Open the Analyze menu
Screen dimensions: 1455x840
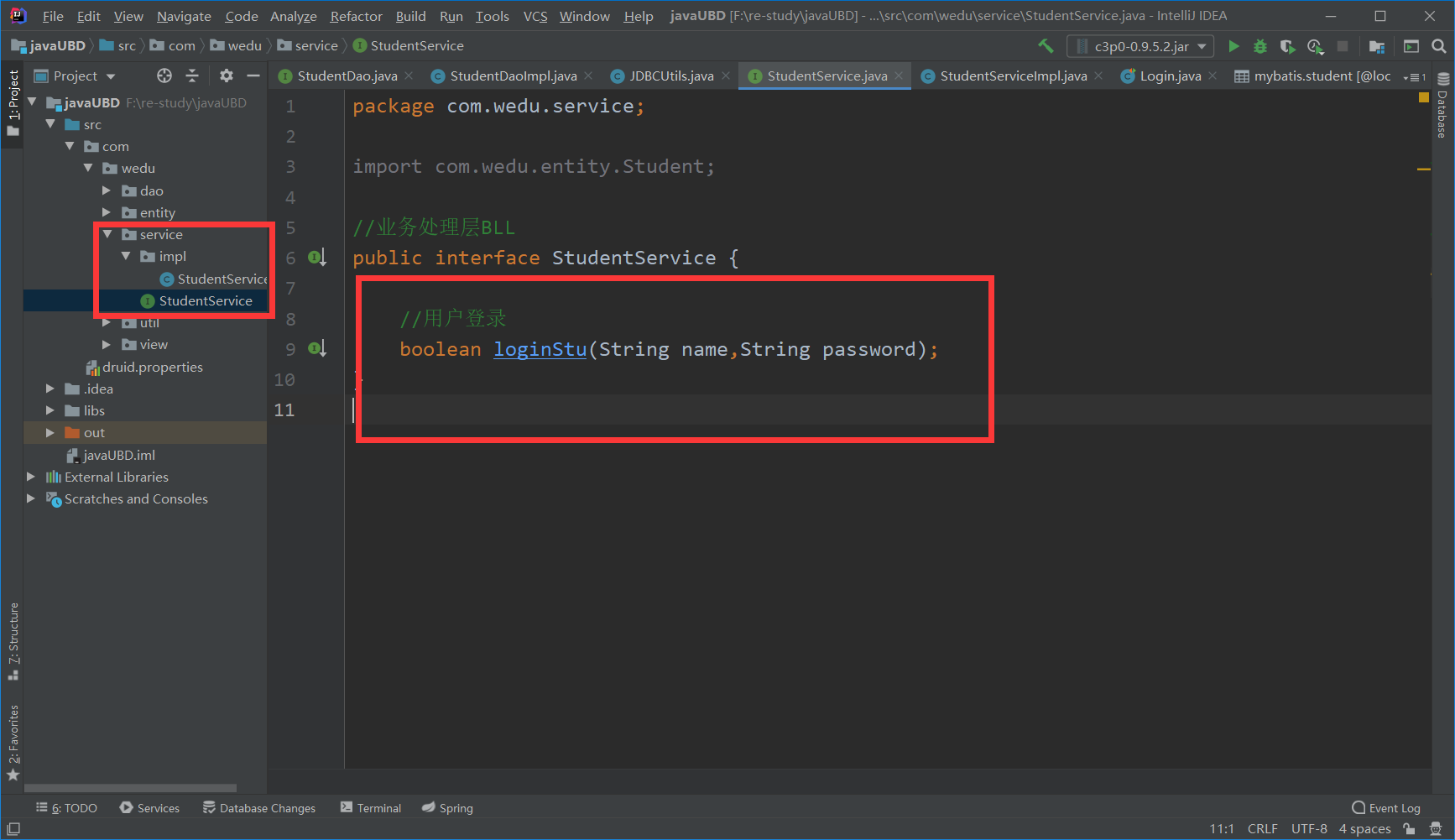coord(293,16)
